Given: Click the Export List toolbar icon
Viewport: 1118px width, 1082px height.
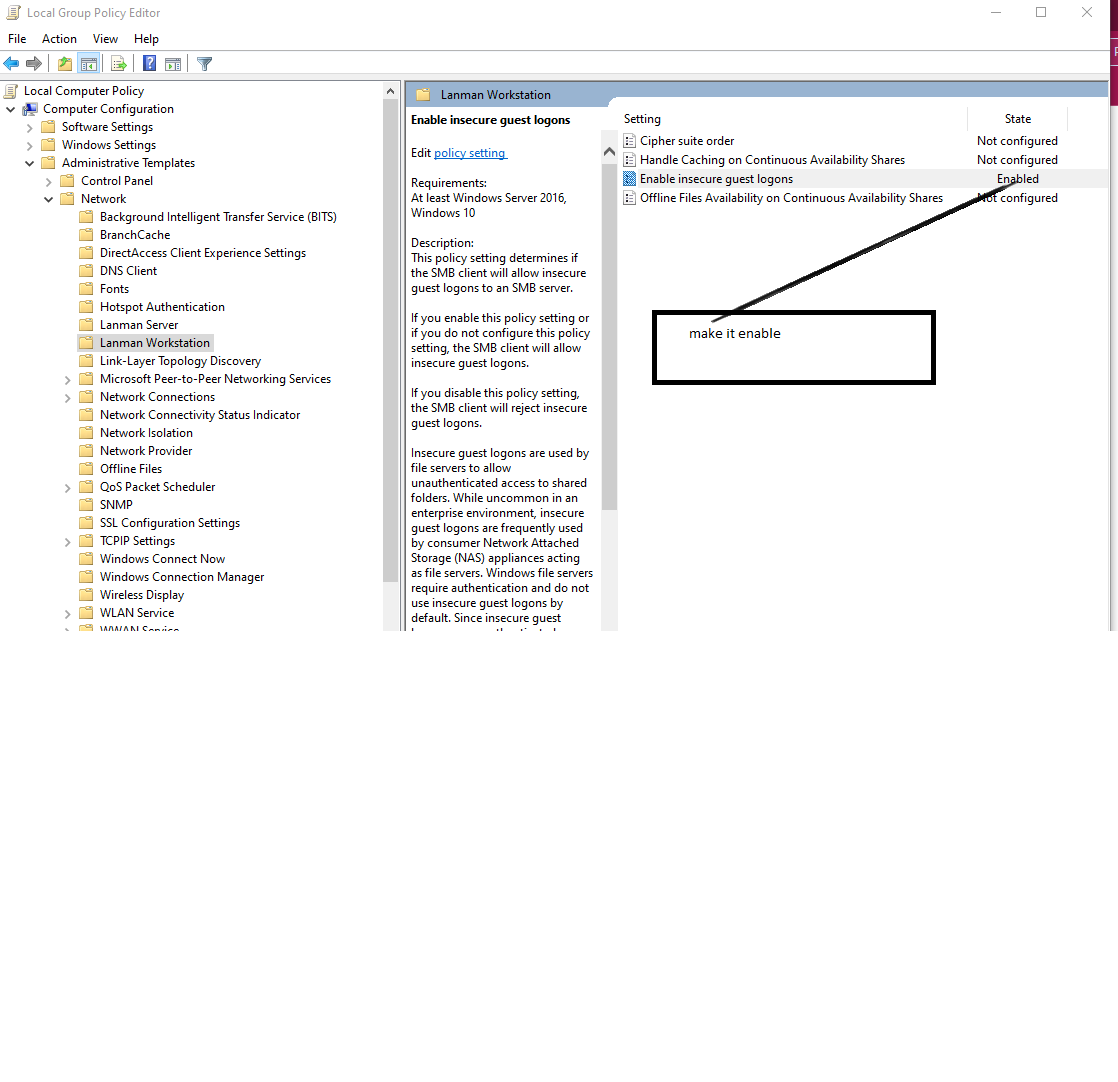Looking at the screenshot, I should click(x=119, y=64).
